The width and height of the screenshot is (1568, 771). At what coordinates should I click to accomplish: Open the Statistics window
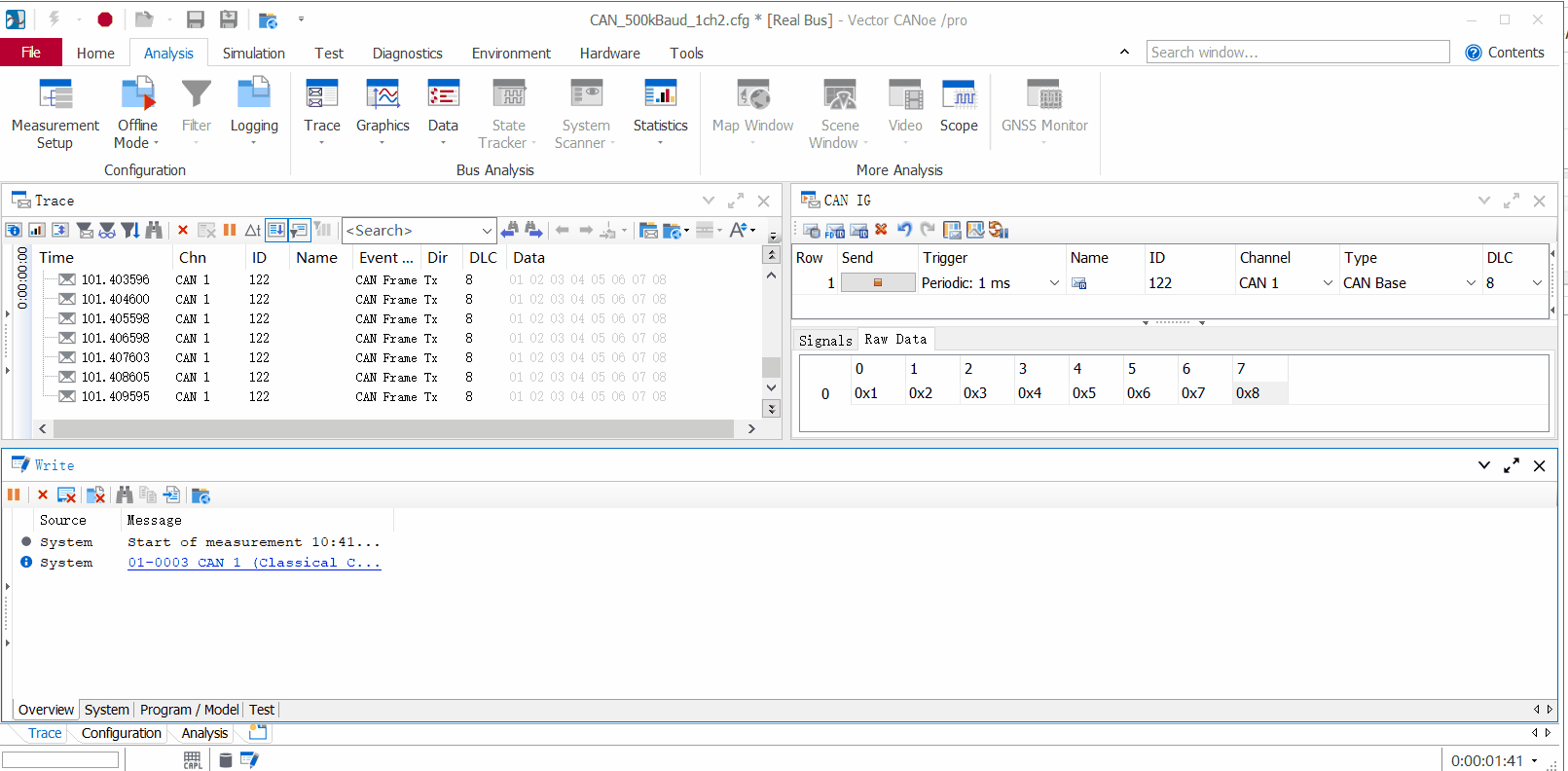point(660,112)
